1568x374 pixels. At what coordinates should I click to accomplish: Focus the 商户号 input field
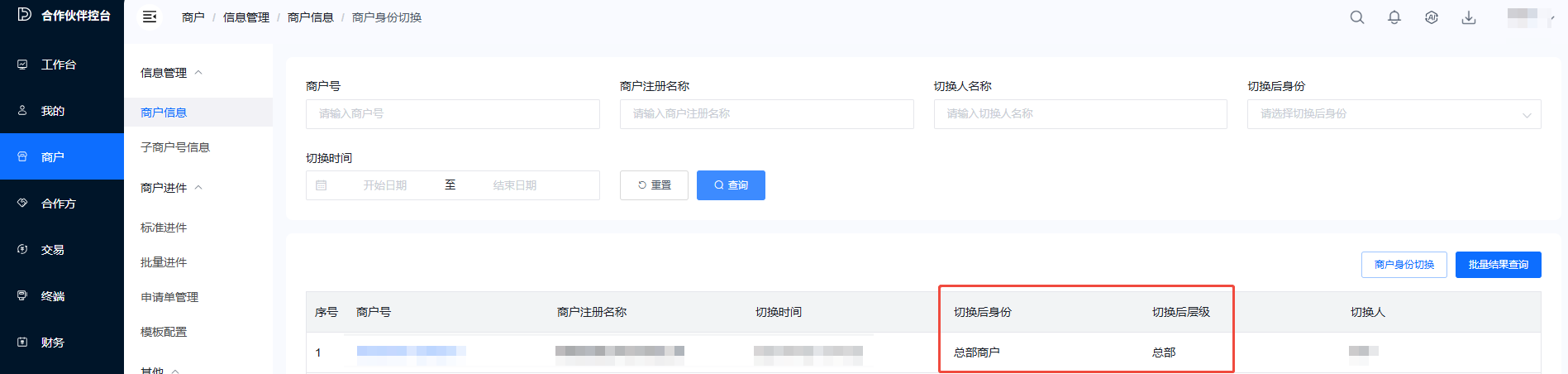point(452,114)
